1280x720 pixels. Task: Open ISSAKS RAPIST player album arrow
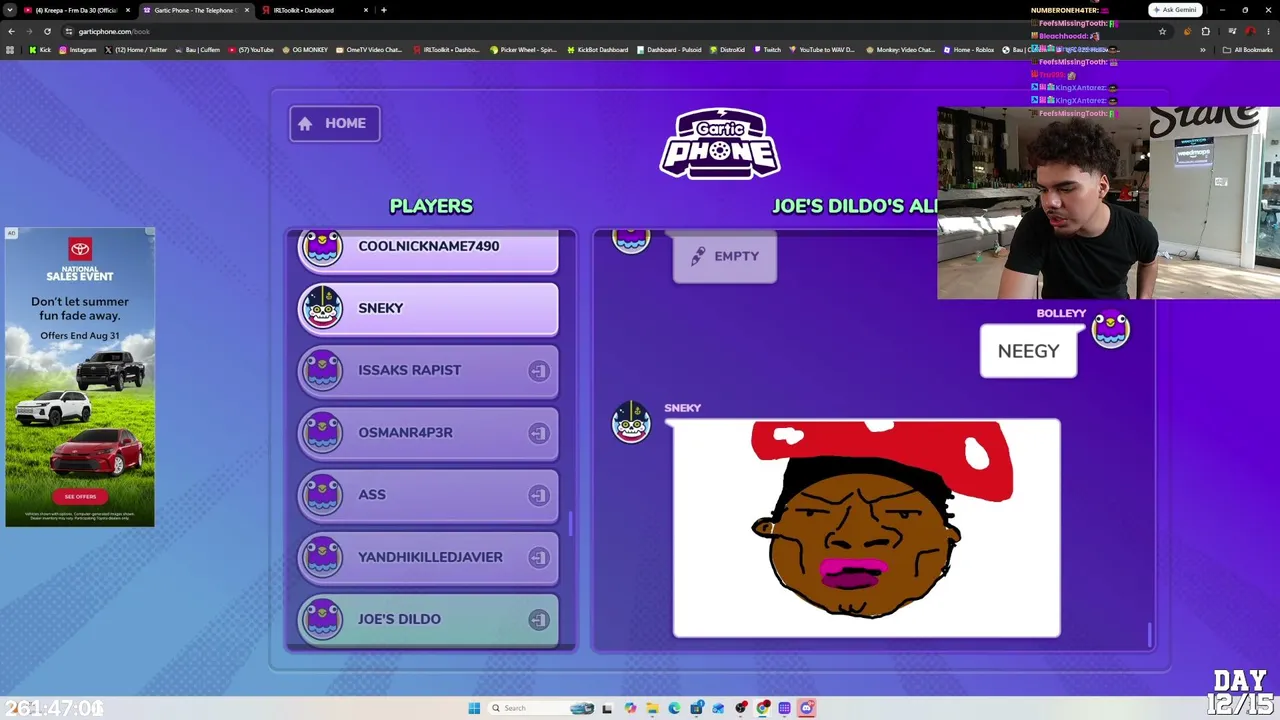[x=539, y=371]
